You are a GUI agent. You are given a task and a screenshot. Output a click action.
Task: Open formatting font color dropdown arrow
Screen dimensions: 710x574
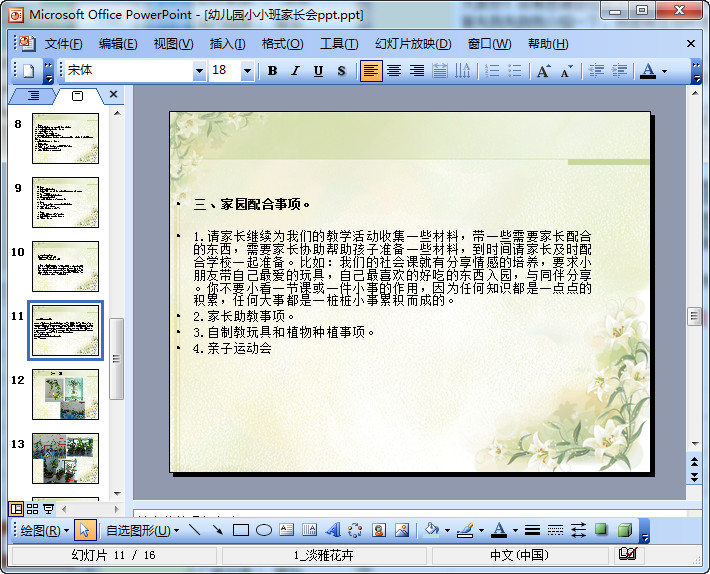point(664,71)
